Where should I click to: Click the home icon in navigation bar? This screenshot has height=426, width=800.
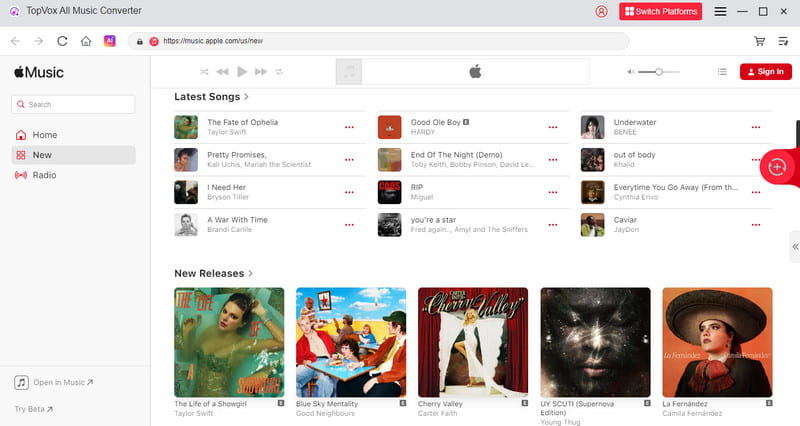[x=86, y=41]
